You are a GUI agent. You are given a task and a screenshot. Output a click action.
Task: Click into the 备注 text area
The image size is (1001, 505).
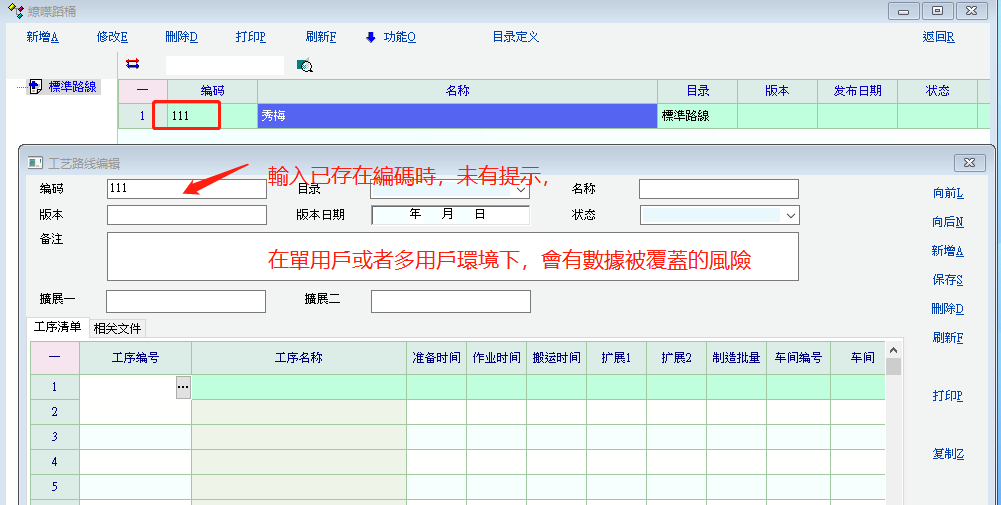tap(452, 256)
